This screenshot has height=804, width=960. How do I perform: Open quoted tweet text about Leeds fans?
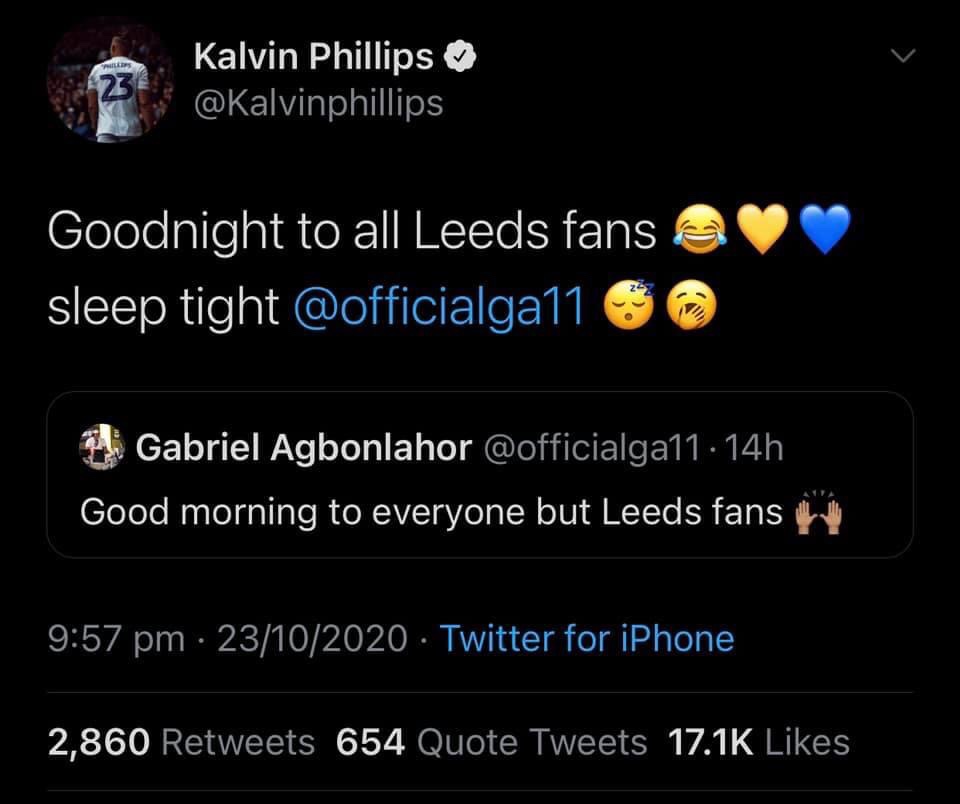point(430,512)
